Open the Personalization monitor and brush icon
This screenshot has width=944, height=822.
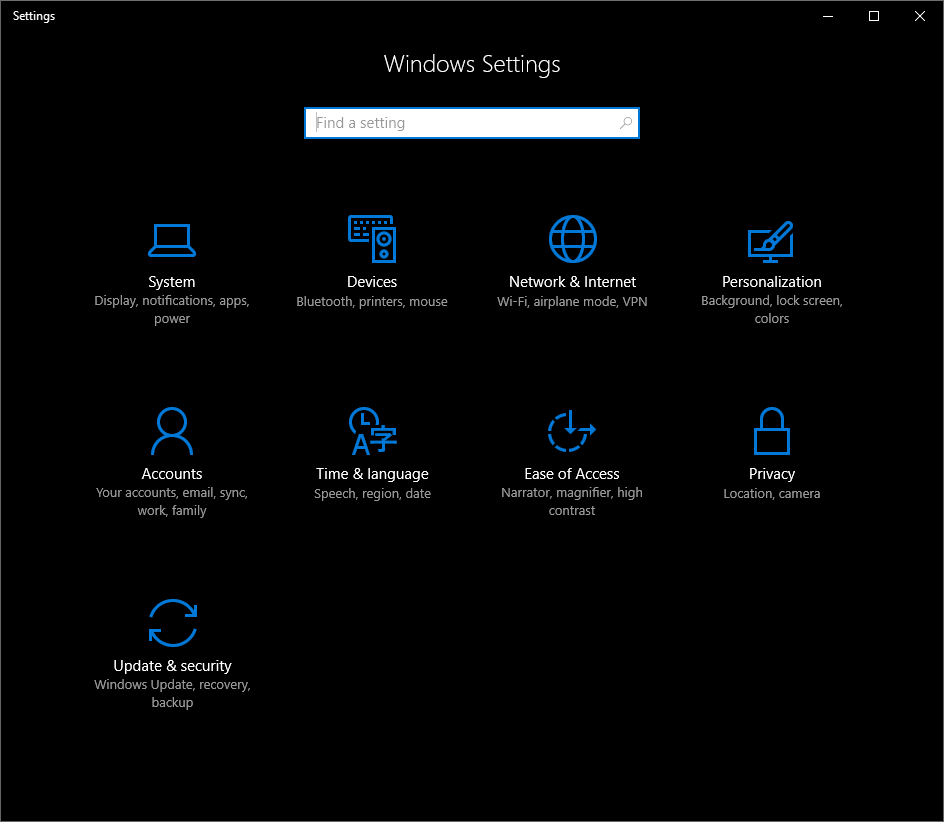click(x=771, y=241)
